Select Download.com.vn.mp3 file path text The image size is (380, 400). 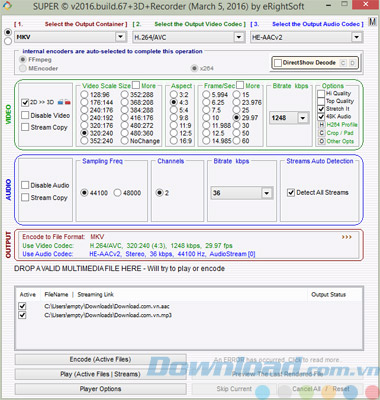[108, 315]
